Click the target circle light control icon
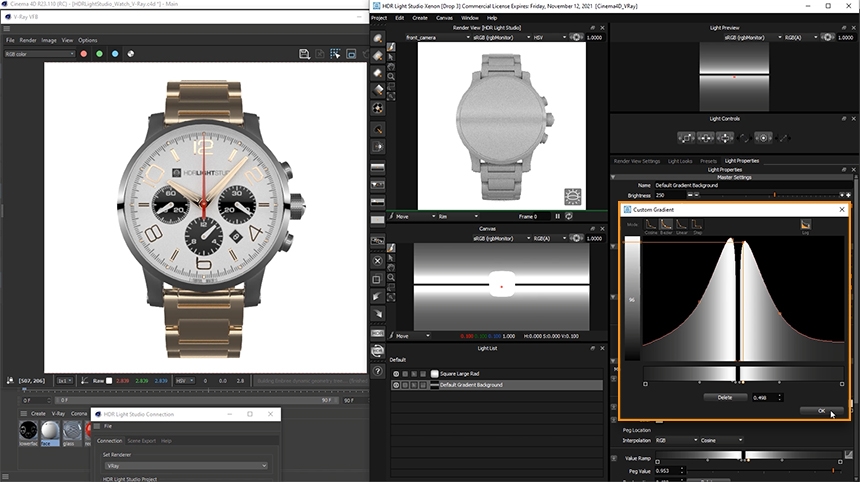 (763, 138)
